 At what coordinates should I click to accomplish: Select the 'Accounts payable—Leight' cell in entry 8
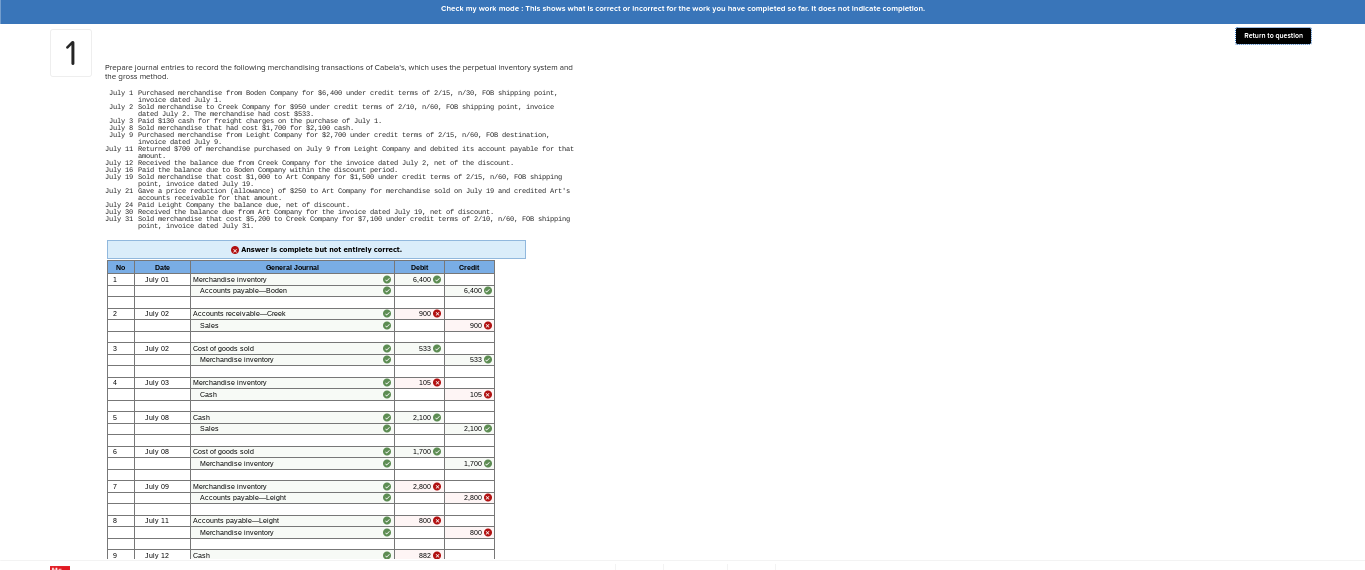(292, 521)
